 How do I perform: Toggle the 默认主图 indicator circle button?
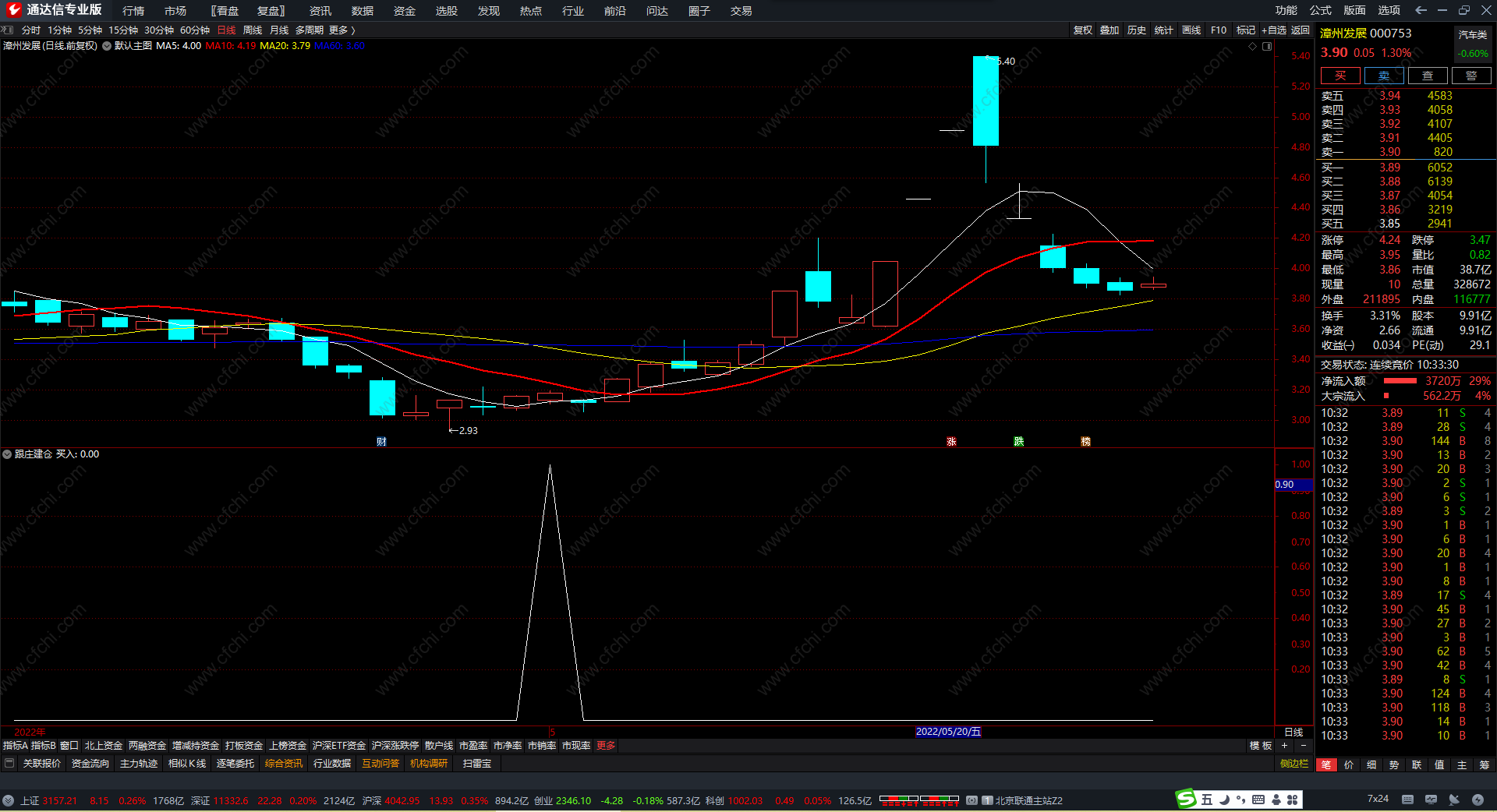[107, 46]
